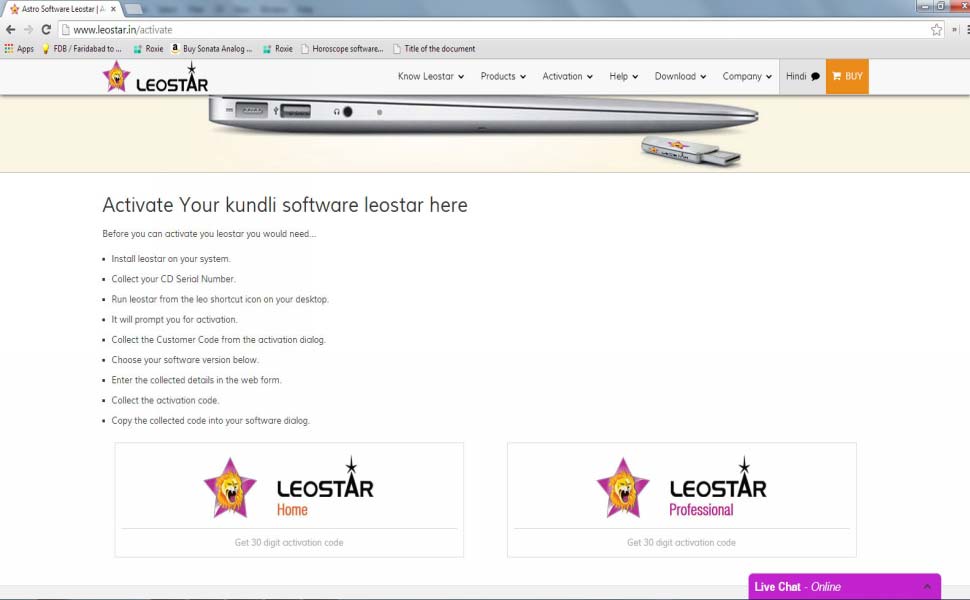
Task: Click the Leostar Home lion logo
Action: coord(230,488)
